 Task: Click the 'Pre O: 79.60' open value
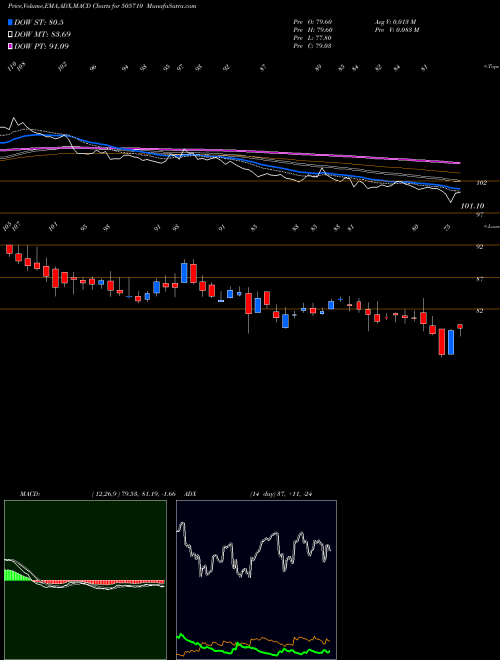(x=313, y=22)
